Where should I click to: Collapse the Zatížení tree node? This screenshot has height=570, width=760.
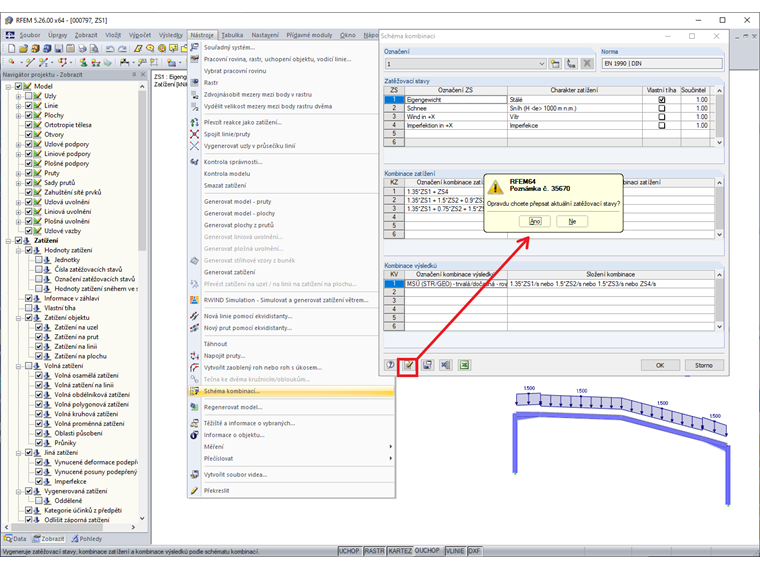pos(8,240)
